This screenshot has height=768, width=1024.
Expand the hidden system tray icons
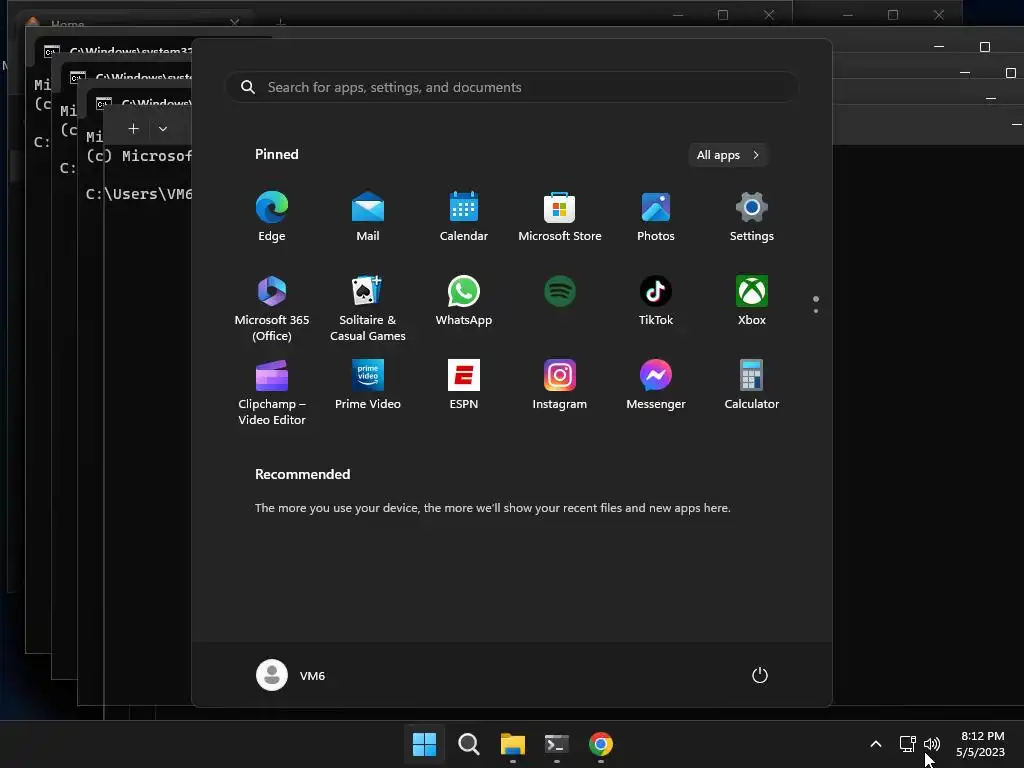[x=876, y=744]
